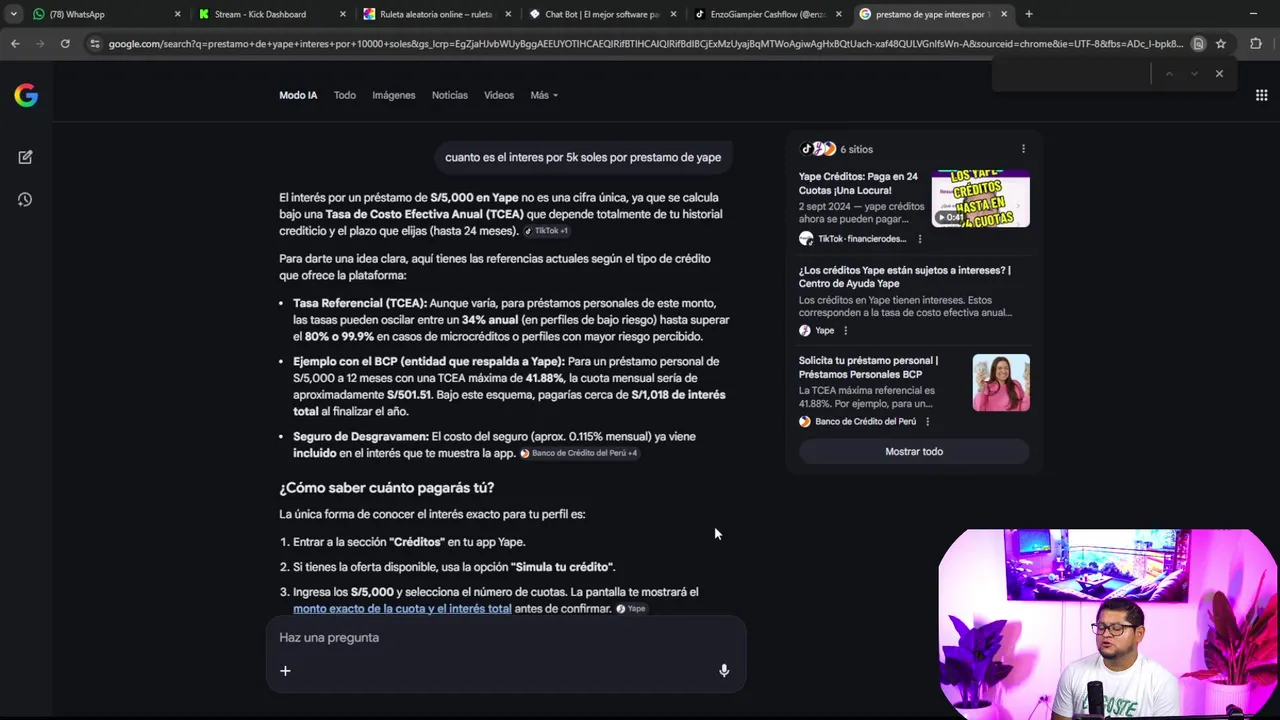Open the Extensions puzzle icon
The image size is (1280, 720).
pyautogui.click(x=1256, y=44)
